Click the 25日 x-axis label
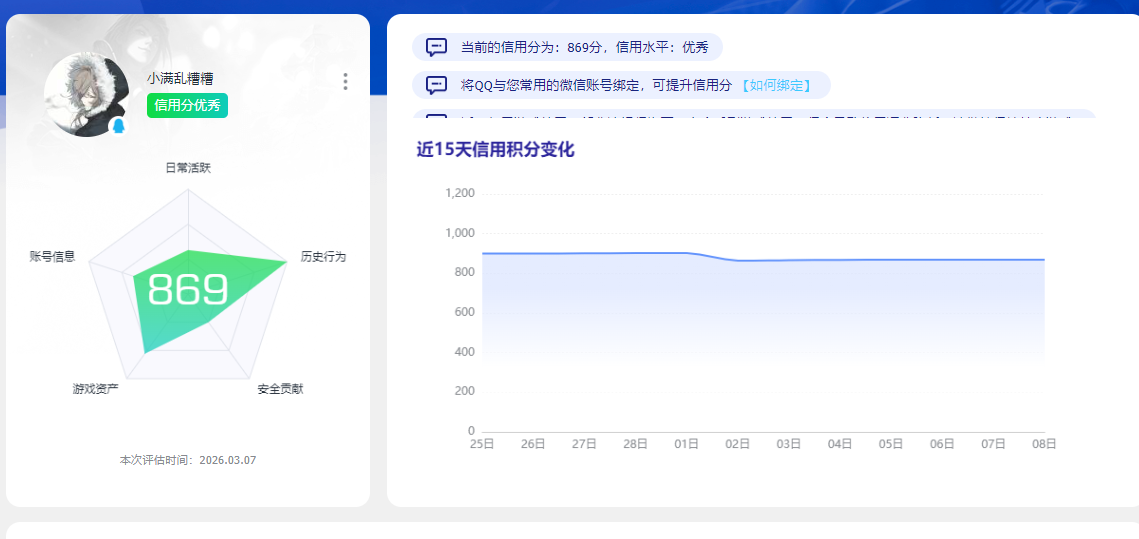This screenshot has width=1139, height=539. [482, 444]
